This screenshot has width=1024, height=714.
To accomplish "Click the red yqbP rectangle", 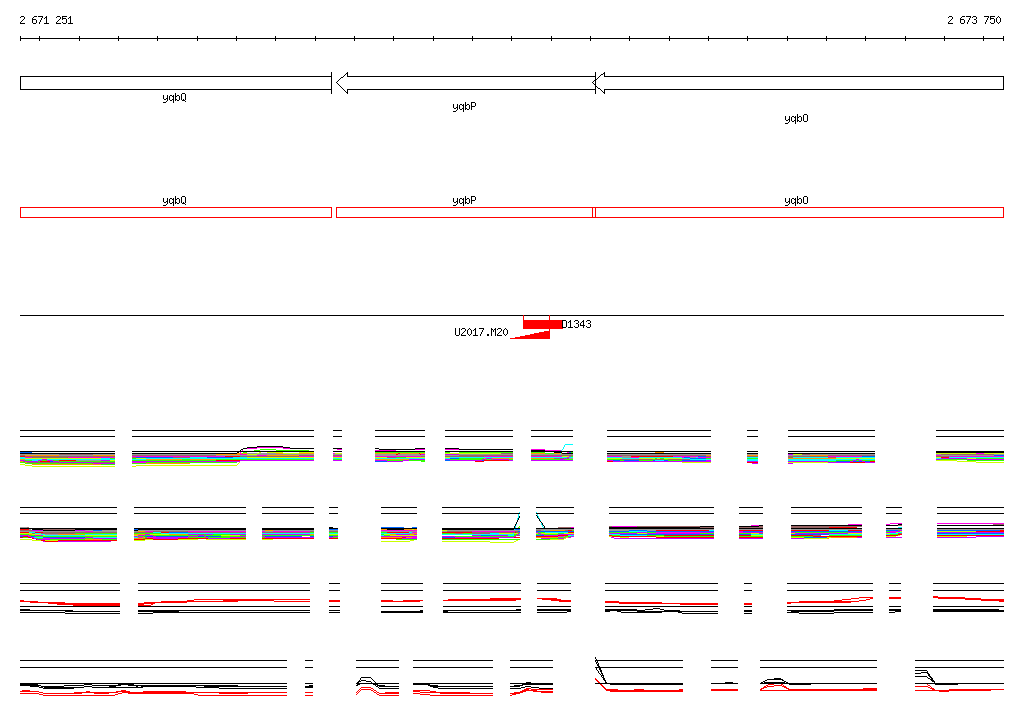I will tap(464, 212).
